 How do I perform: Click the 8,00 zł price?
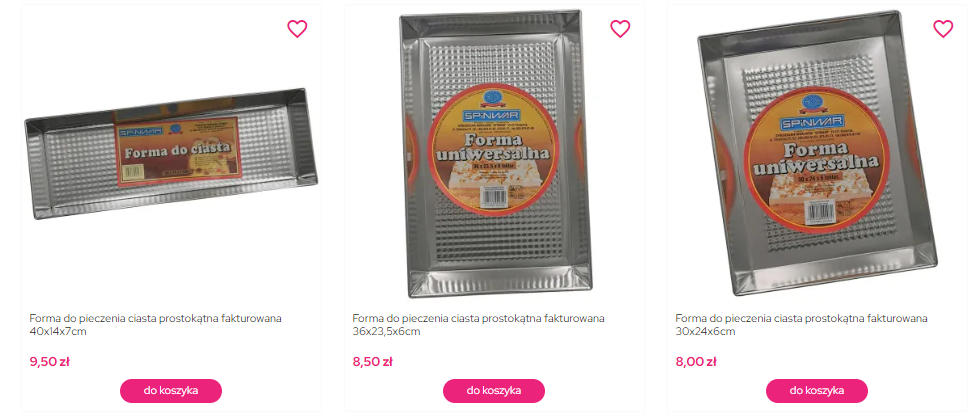696,362
